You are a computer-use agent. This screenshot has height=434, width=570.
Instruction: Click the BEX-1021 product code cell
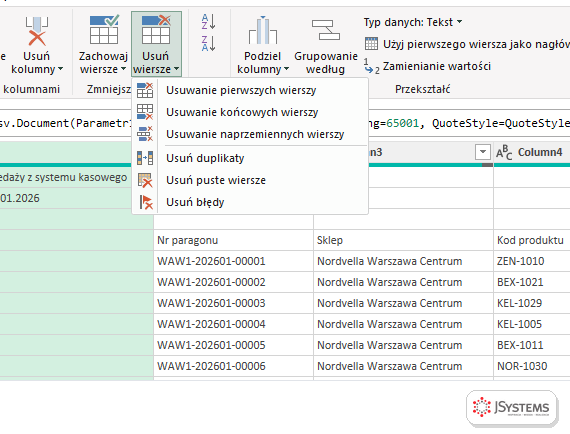(532, 282)
